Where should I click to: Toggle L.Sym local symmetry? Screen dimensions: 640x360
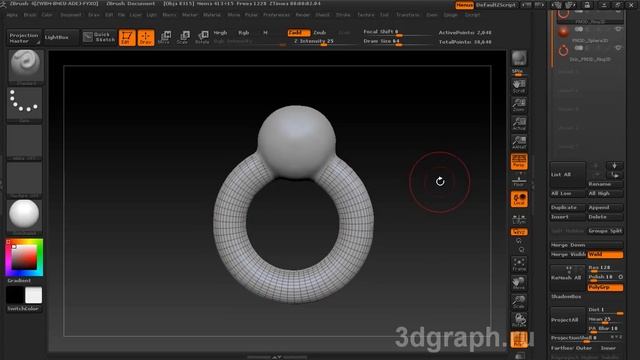coord(519,219)
